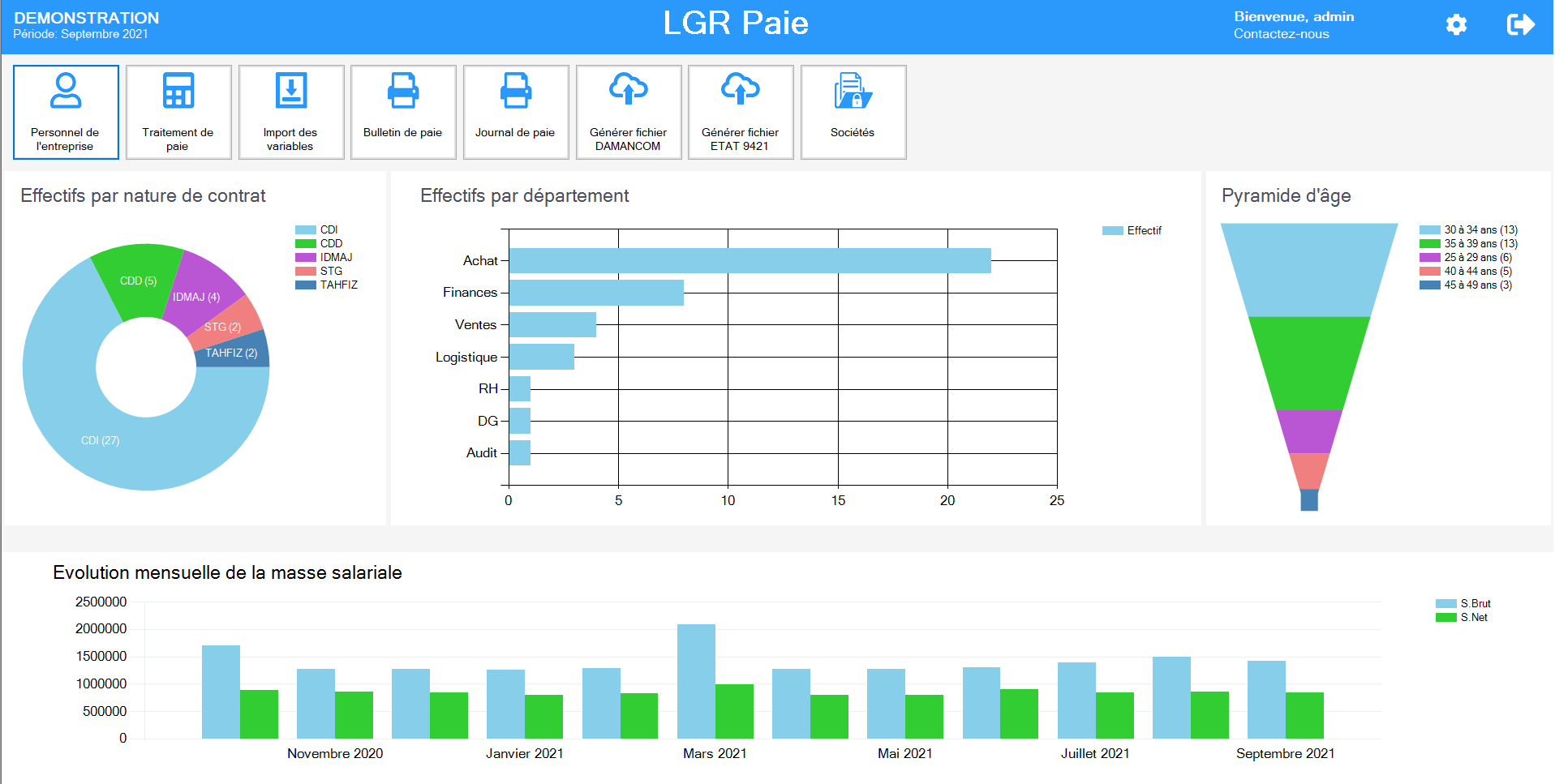This screenshot has width=1555, height=784.
Task: Click the Contactez-nous link
Action: pyautogui.click(x=1281, y=34)
